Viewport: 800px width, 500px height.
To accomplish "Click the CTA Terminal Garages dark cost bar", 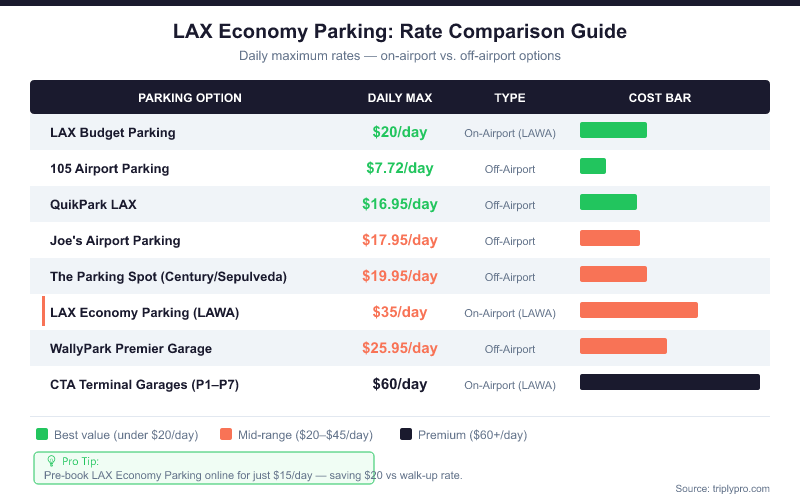I will click(670, 382).
